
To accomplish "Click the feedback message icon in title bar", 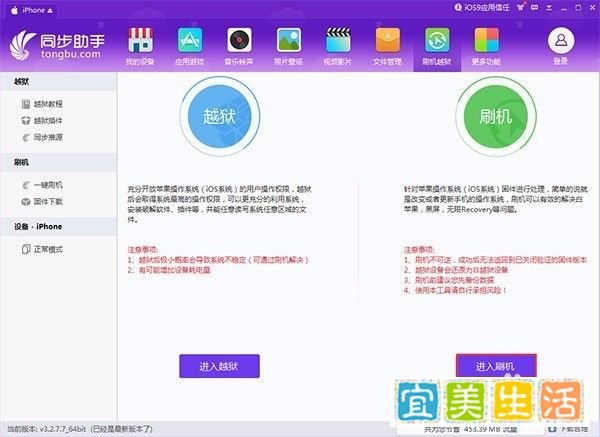I will pyautogui.click(x=535, y=7).
